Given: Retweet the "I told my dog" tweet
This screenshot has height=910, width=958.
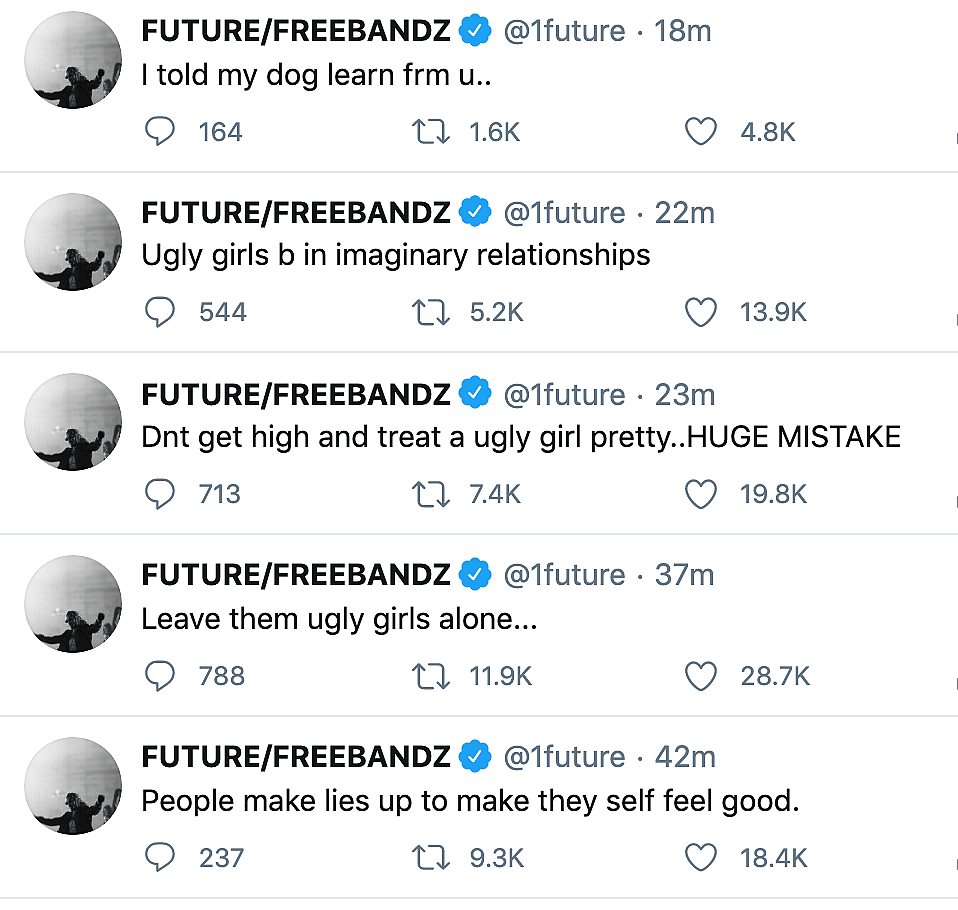Looking at the screenshot, I should (x=431, y=132).
